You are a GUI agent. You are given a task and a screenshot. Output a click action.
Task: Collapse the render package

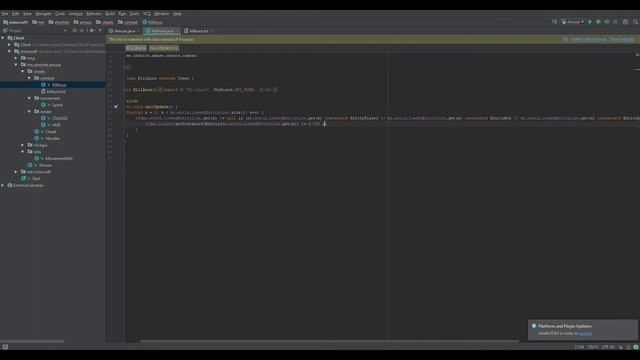pyautogui.click(x=29, y=111)
